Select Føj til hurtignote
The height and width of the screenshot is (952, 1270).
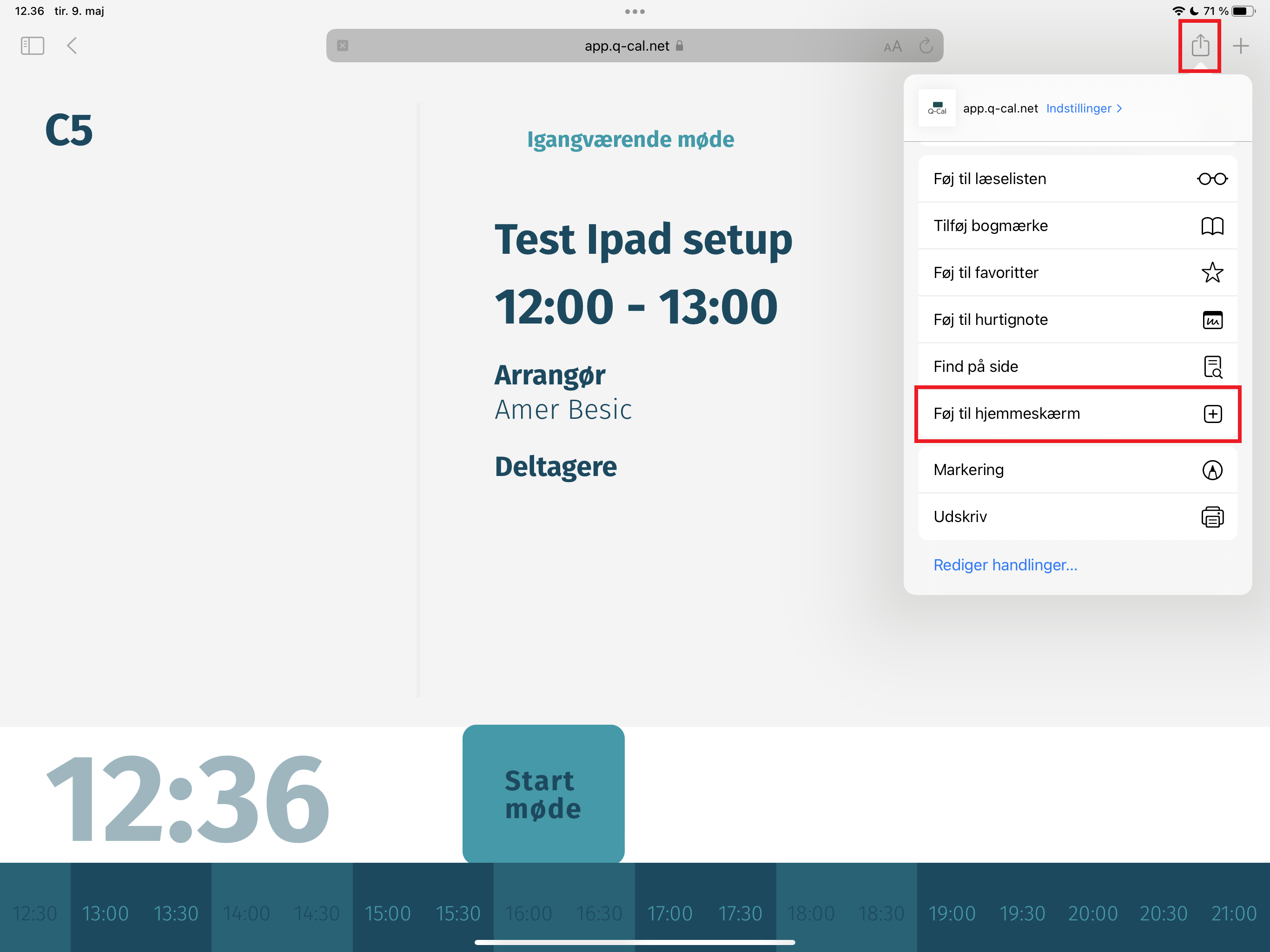point(1078,320)
